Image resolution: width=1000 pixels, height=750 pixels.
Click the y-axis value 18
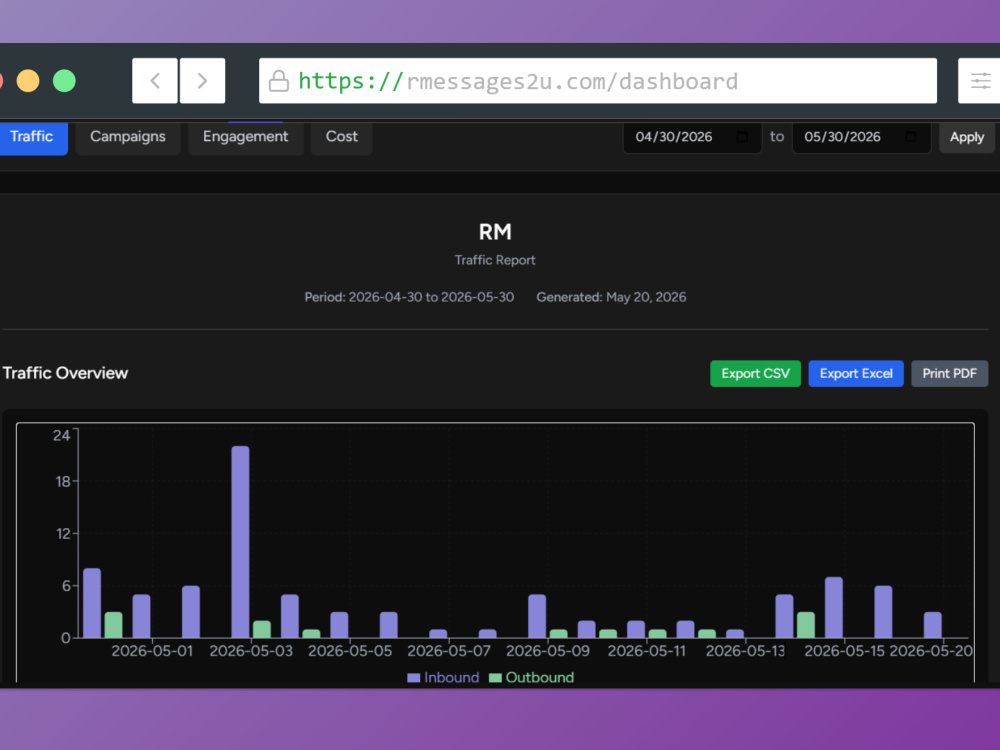click(x=62, y=482)
